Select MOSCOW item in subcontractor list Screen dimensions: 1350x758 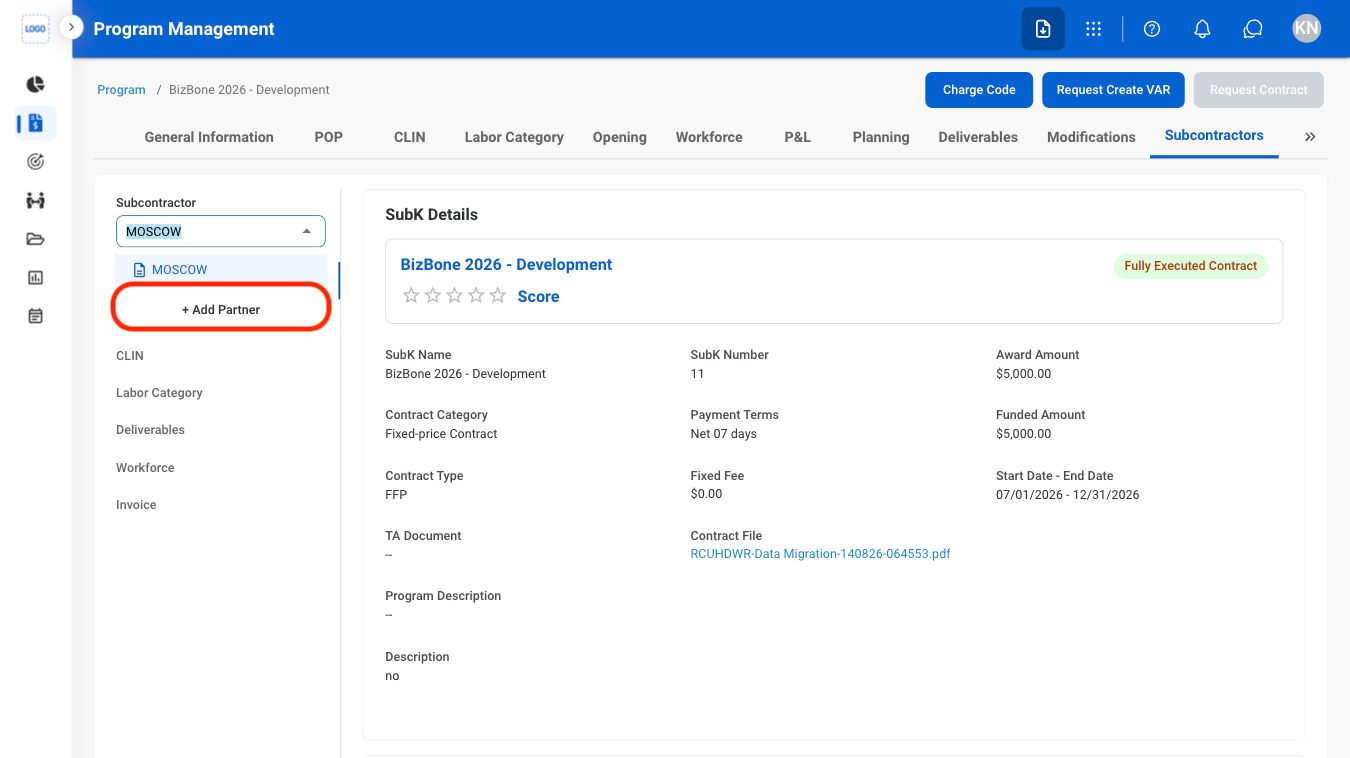221,270
